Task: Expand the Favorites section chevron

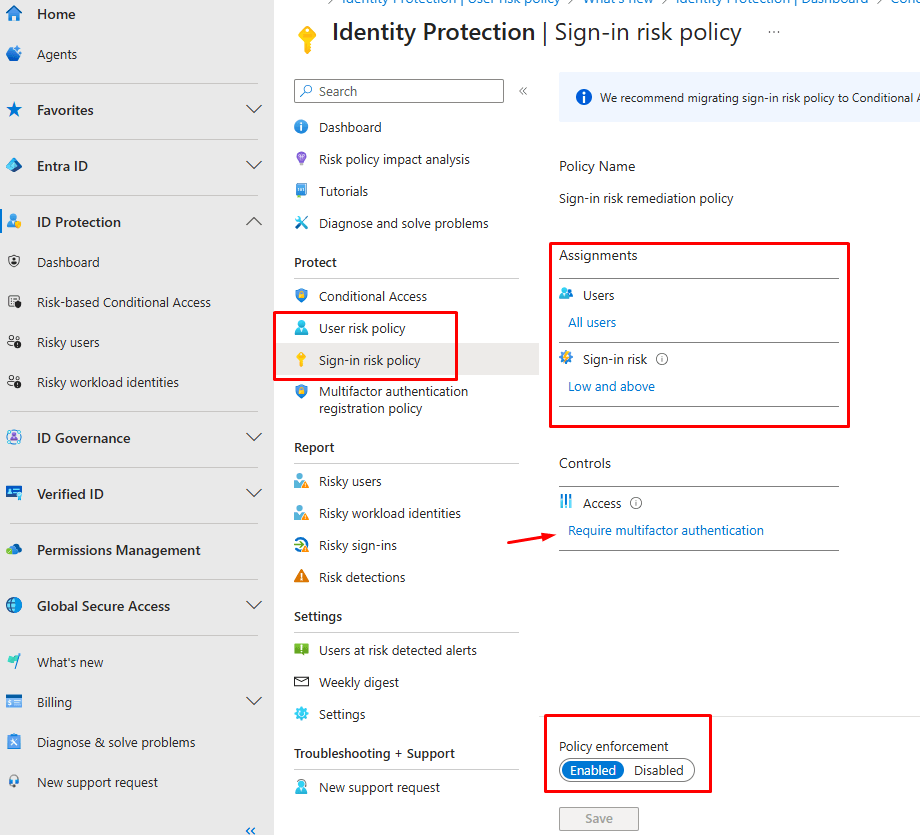Action: (x=254, y=110)
